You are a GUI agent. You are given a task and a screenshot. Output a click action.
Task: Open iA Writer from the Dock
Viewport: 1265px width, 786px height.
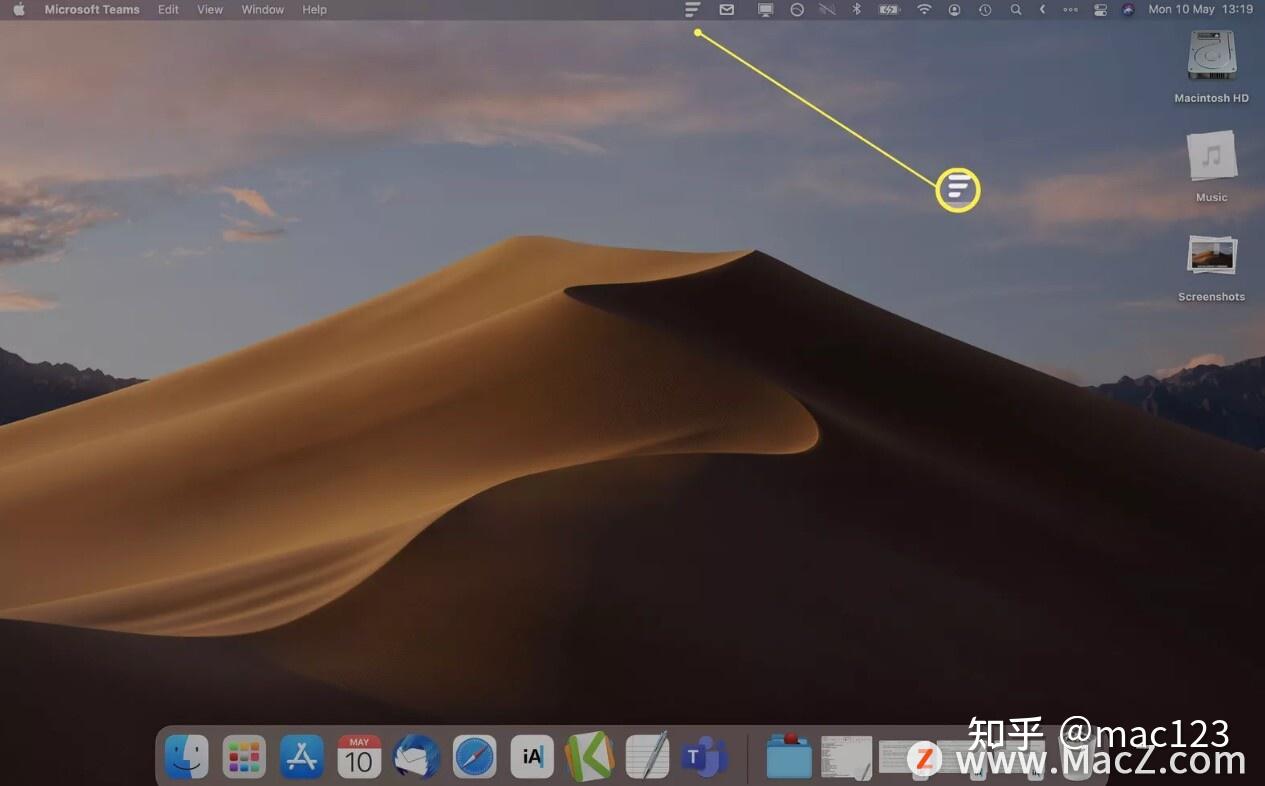(531, 757)
